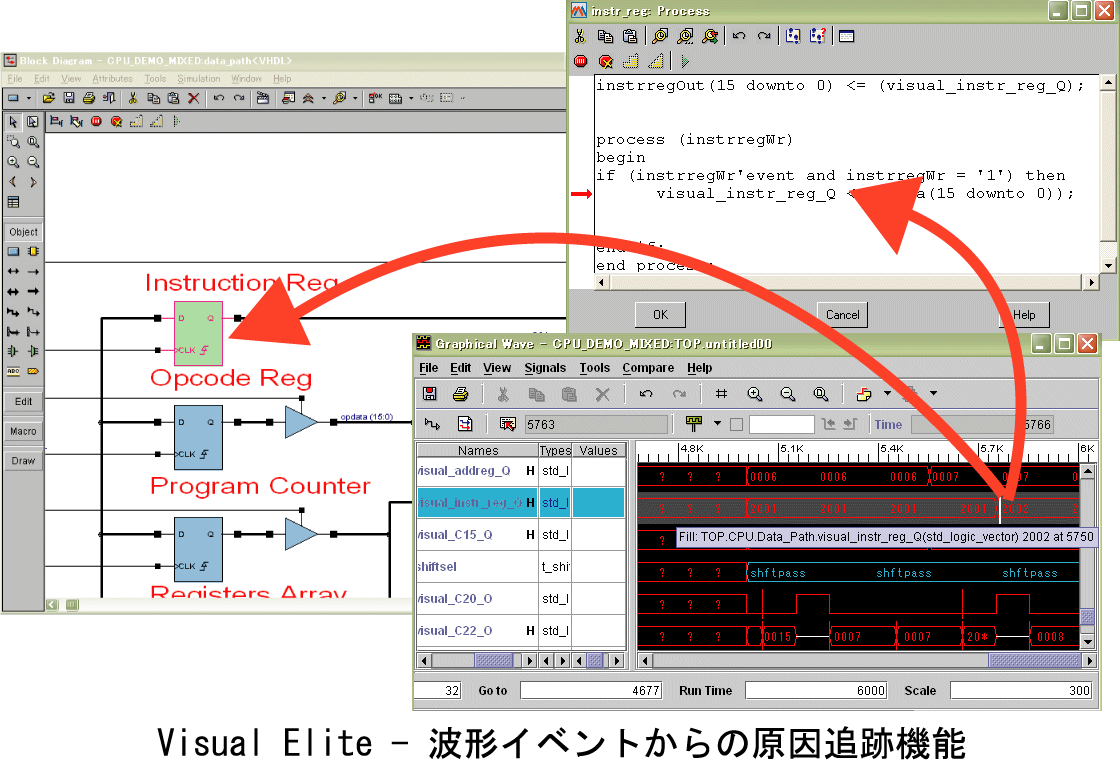This screenshot has width=1120, height=761.
Task: Click the cursor marker icon beside 5763 field
Action: pos(507,424)
